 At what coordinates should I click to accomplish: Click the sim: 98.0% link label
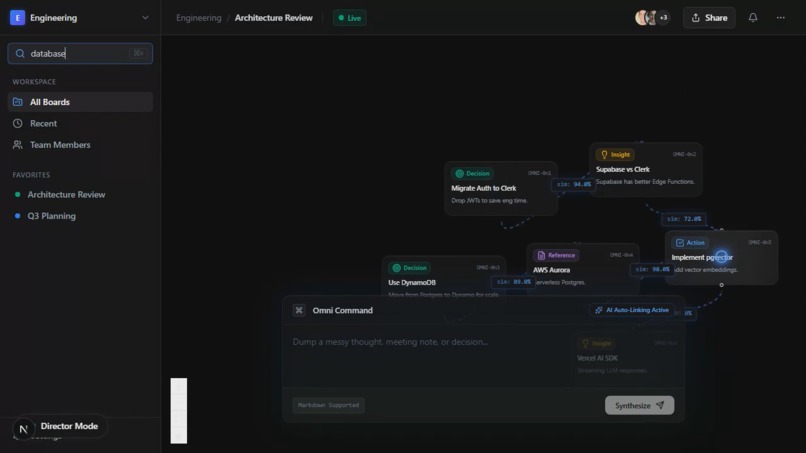pos(652,269)
